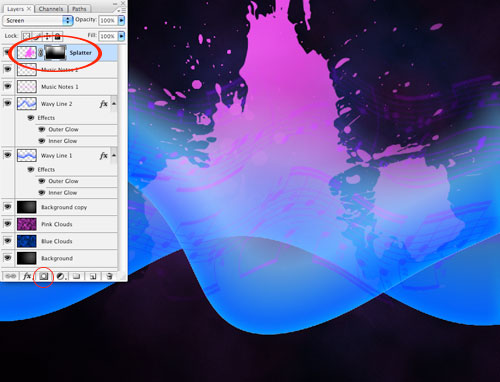Image resolution: width=500 pixels, height=382 pixels.
Task: Select the Splatter layer mask thumbnail
Action: [55, 53]
